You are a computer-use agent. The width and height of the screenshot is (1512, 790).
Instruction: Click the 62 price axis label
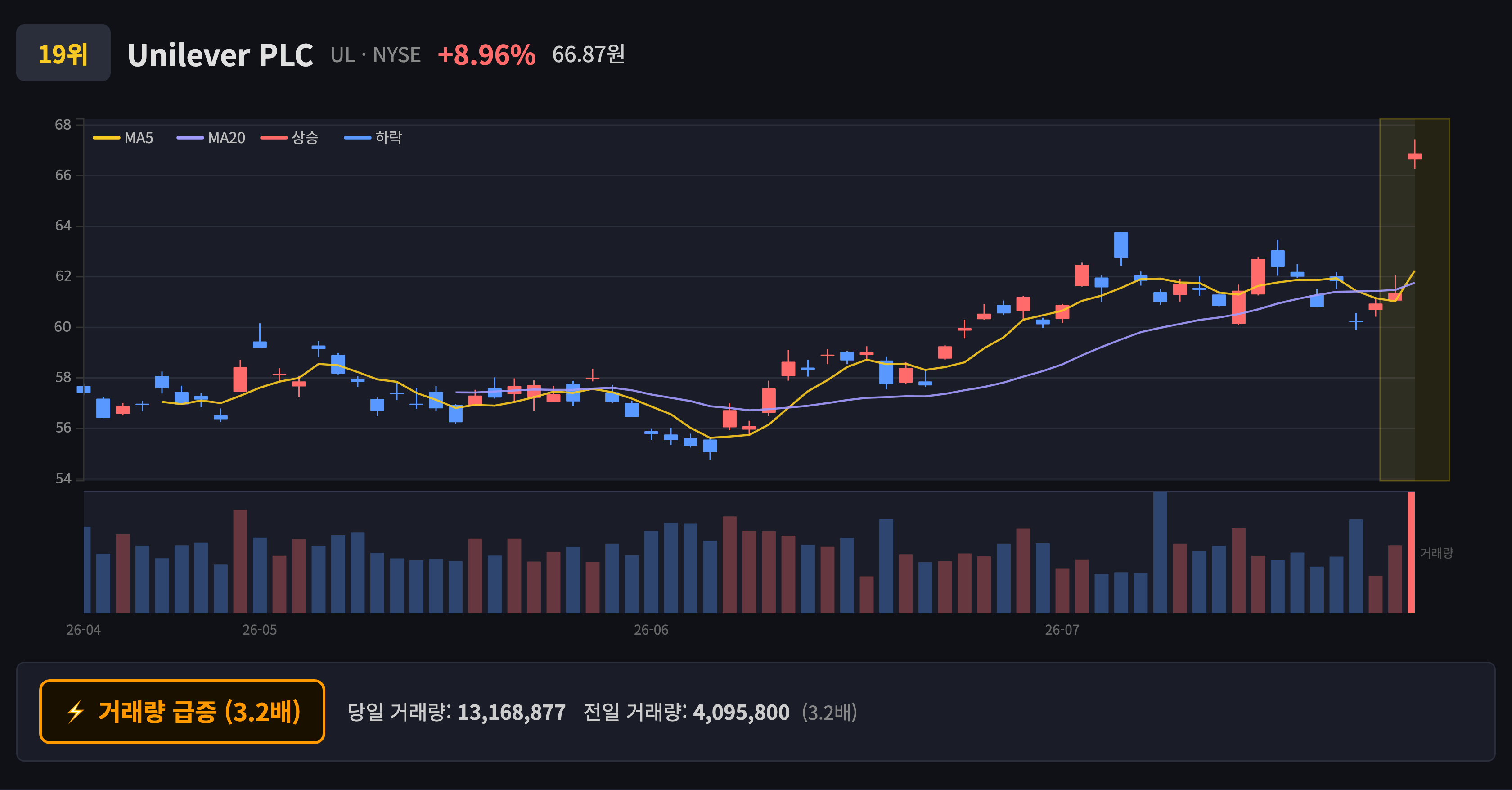[x=63, y=276]
